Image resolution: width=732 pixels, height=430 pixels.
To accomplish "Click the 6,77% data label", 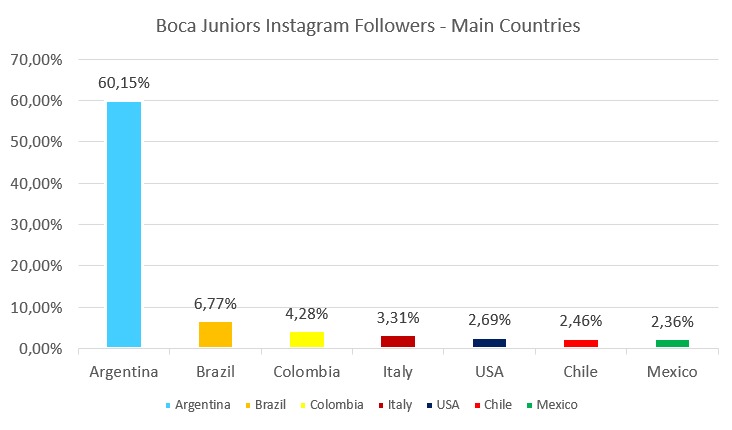I will (216, 303).
